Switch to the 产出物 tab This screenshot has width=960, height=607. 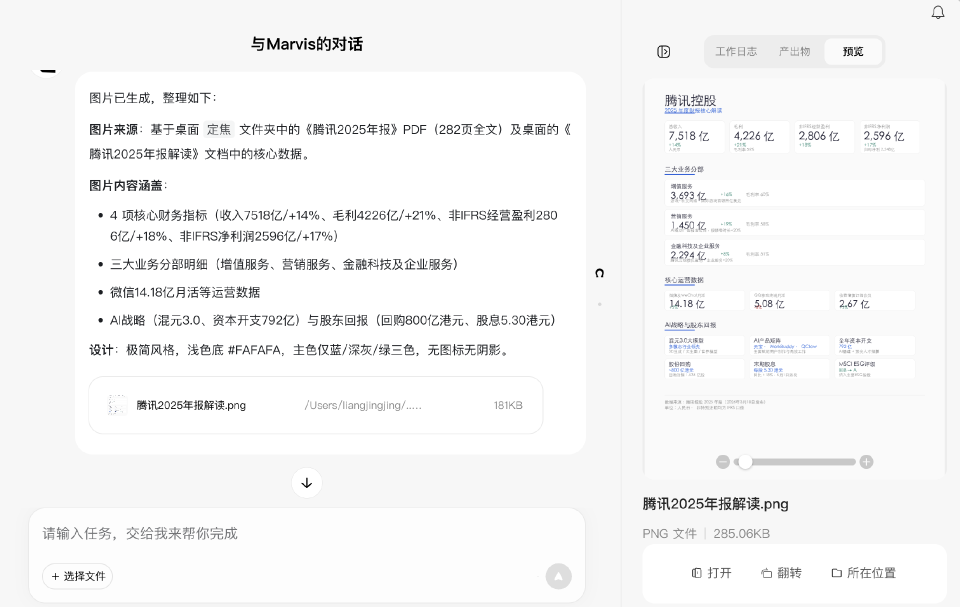point(794,51)
